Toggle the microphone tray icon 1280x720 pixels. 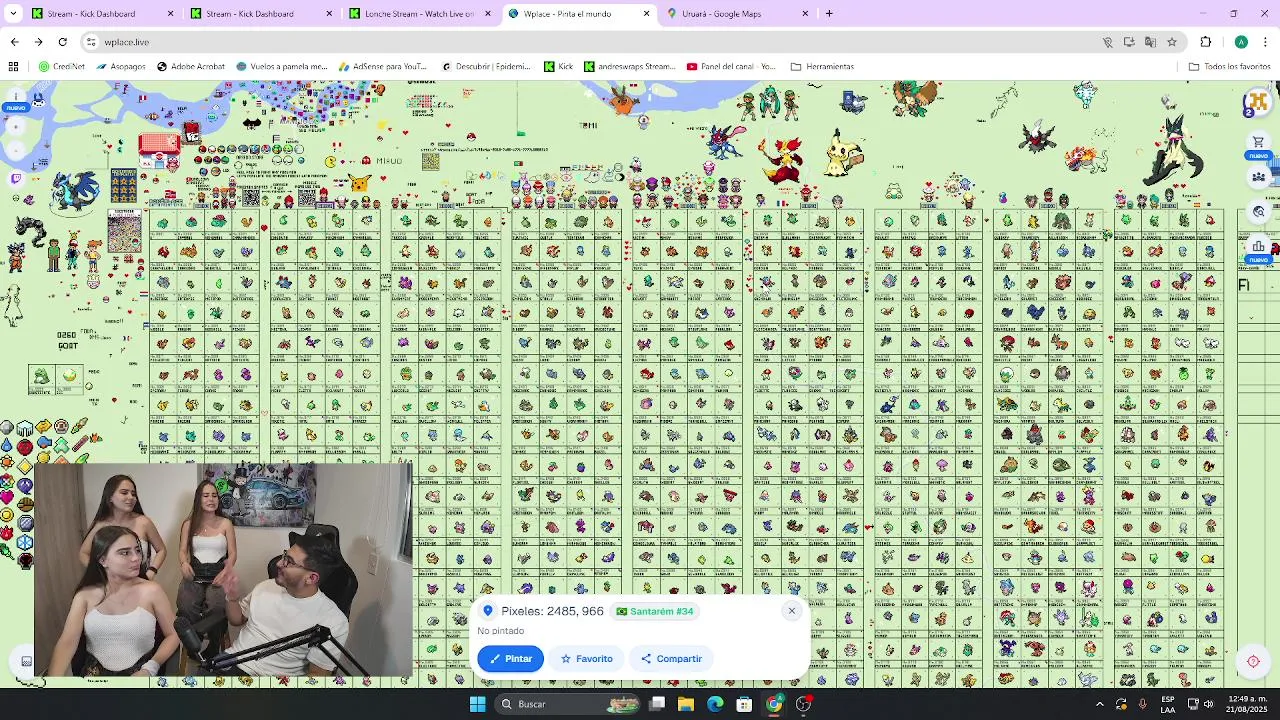[1142, 704]
